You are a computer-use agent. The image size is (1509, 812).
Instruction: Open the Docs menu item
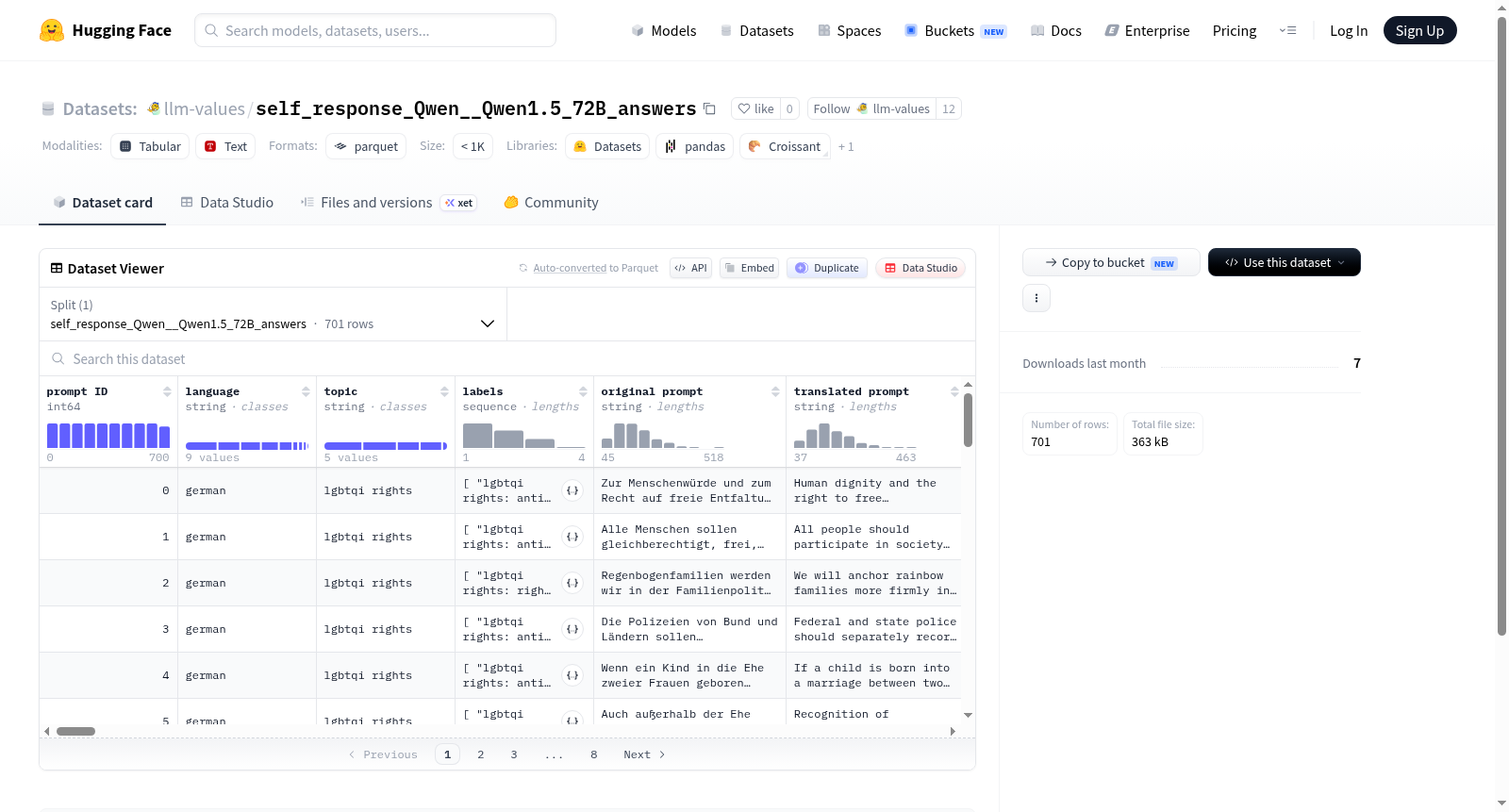click(x=1056, y=31)
